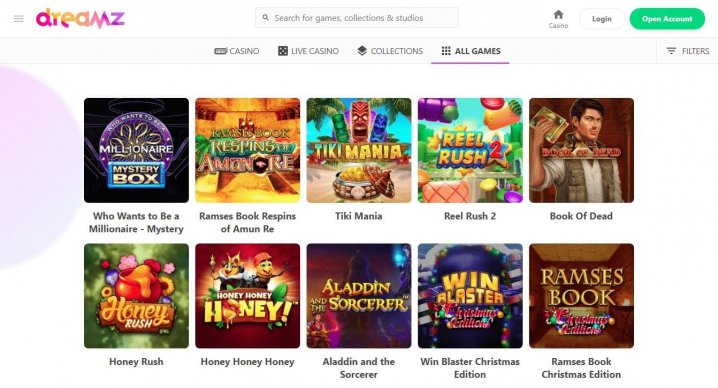718x388 pixels.
Task: Click 'Ramses Book Christmas Edition' title text
Action: click(x=581, y=368)
